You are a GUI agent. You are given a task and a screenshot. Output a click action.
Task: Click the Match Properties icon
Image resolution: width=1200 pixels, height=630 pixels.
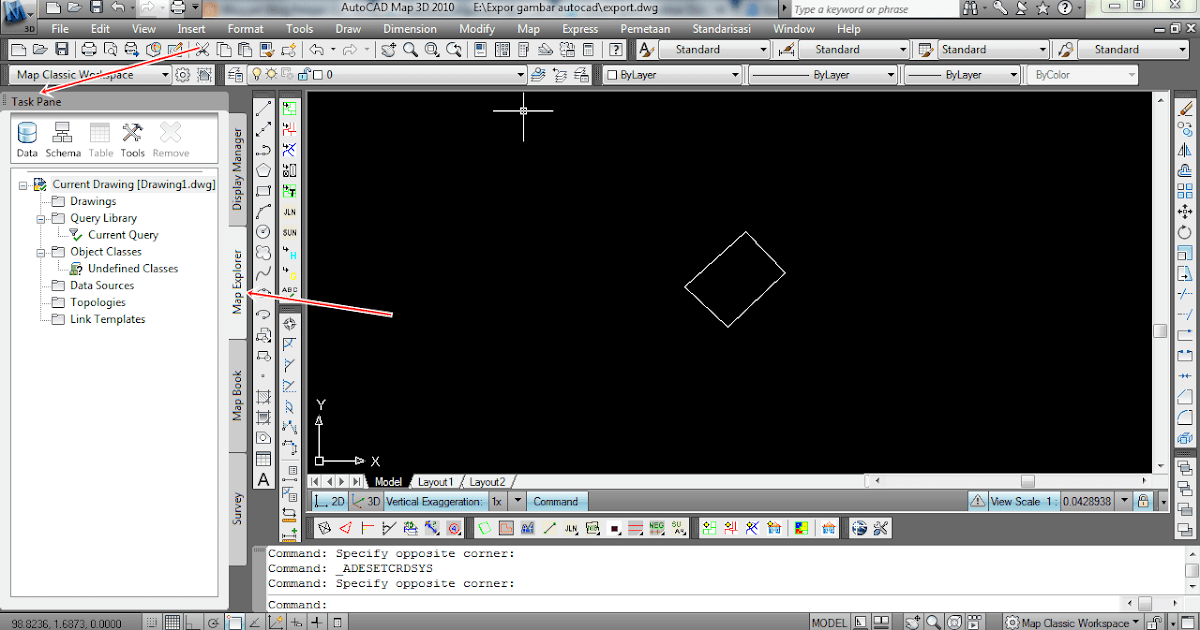pos(267,49)
